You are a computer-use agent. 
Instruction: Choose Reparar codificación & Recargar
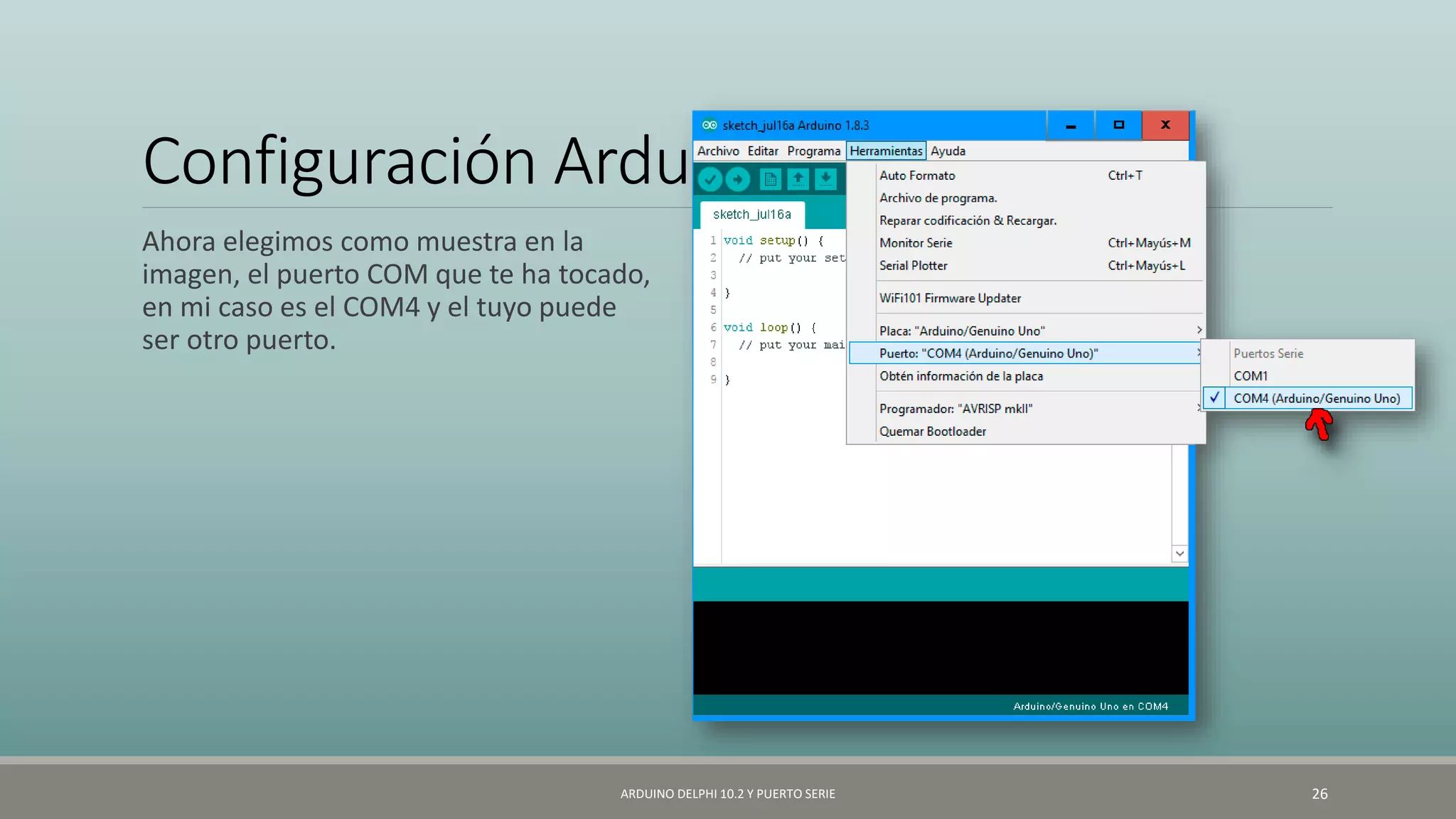click(x=1026, y=221)
